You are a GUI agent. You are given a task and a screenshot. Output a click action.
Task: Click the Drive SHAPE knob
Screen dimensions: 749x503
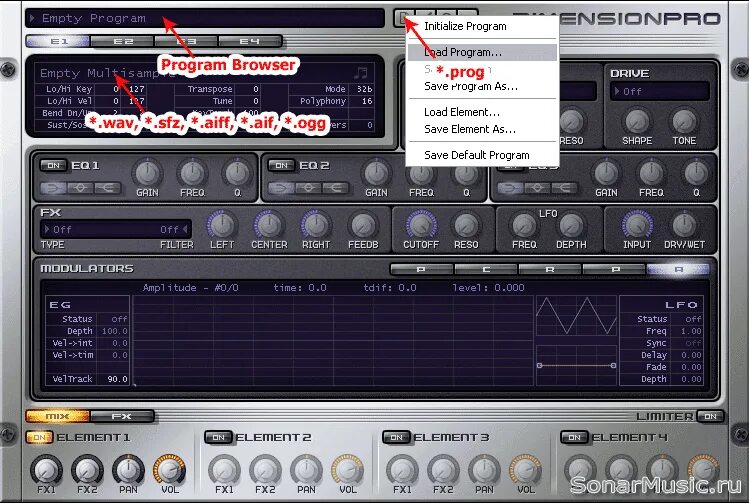click(637, 121)
